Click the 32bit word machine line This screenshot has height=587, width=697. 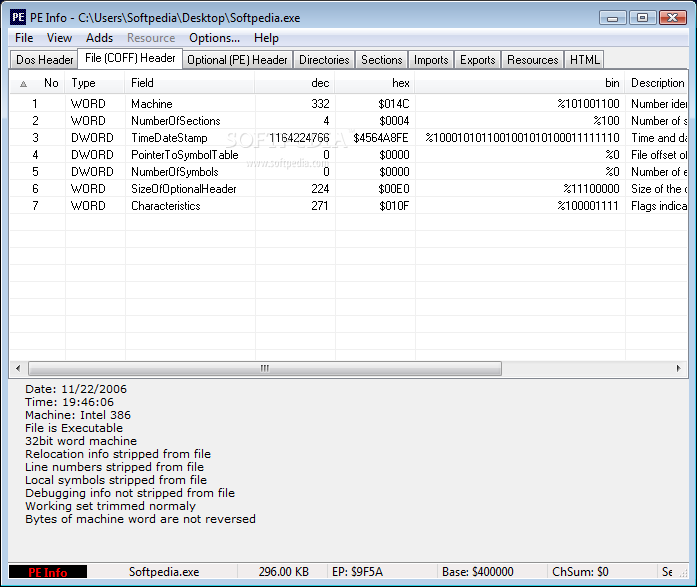[81, 441]
